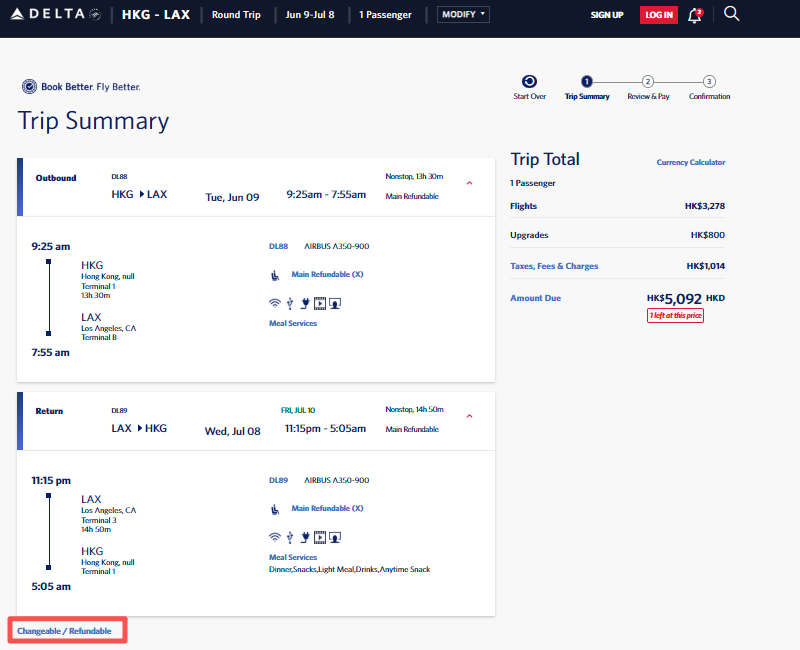Screen dimensions: 800x650
Task: Click the personal screen icon on outbound flight
Action: (335, 303)
